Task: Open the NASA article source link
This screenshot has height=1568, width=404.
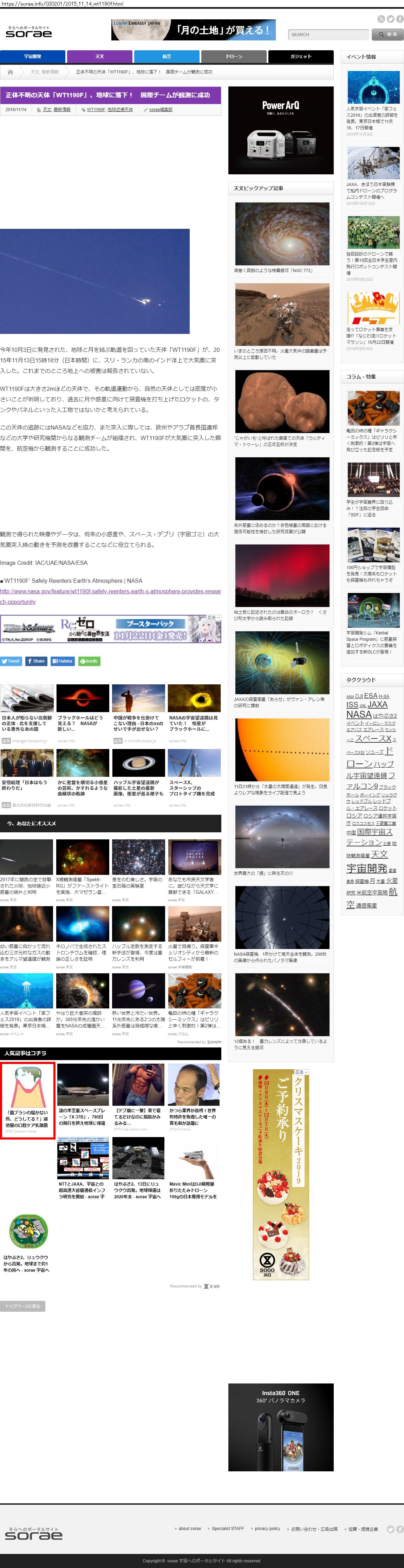Action: tap(110, 596)
